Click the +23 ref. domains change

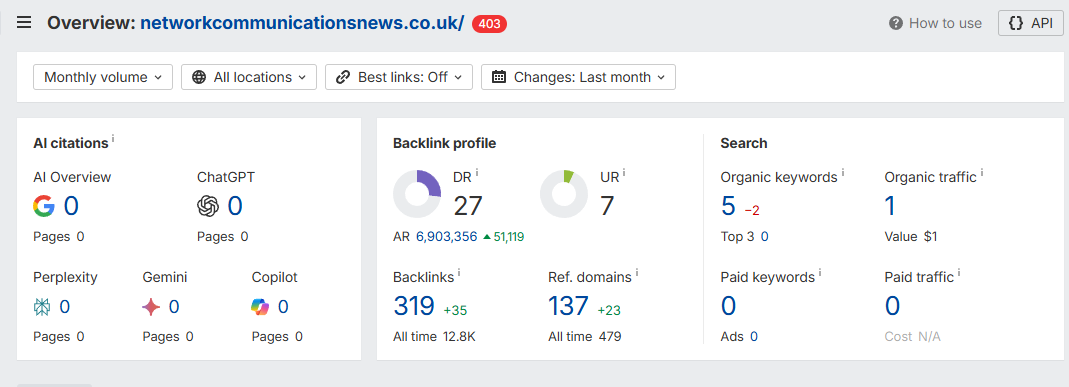tap(609, 311)
